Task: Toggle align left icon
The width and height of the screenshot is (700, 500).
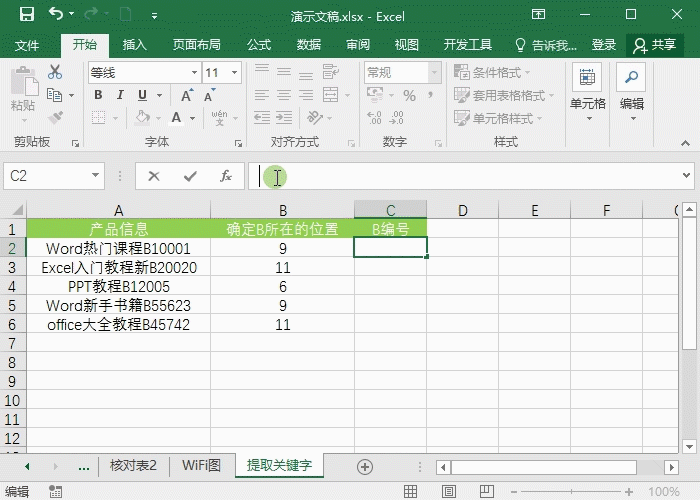Action: pos(262,95)
